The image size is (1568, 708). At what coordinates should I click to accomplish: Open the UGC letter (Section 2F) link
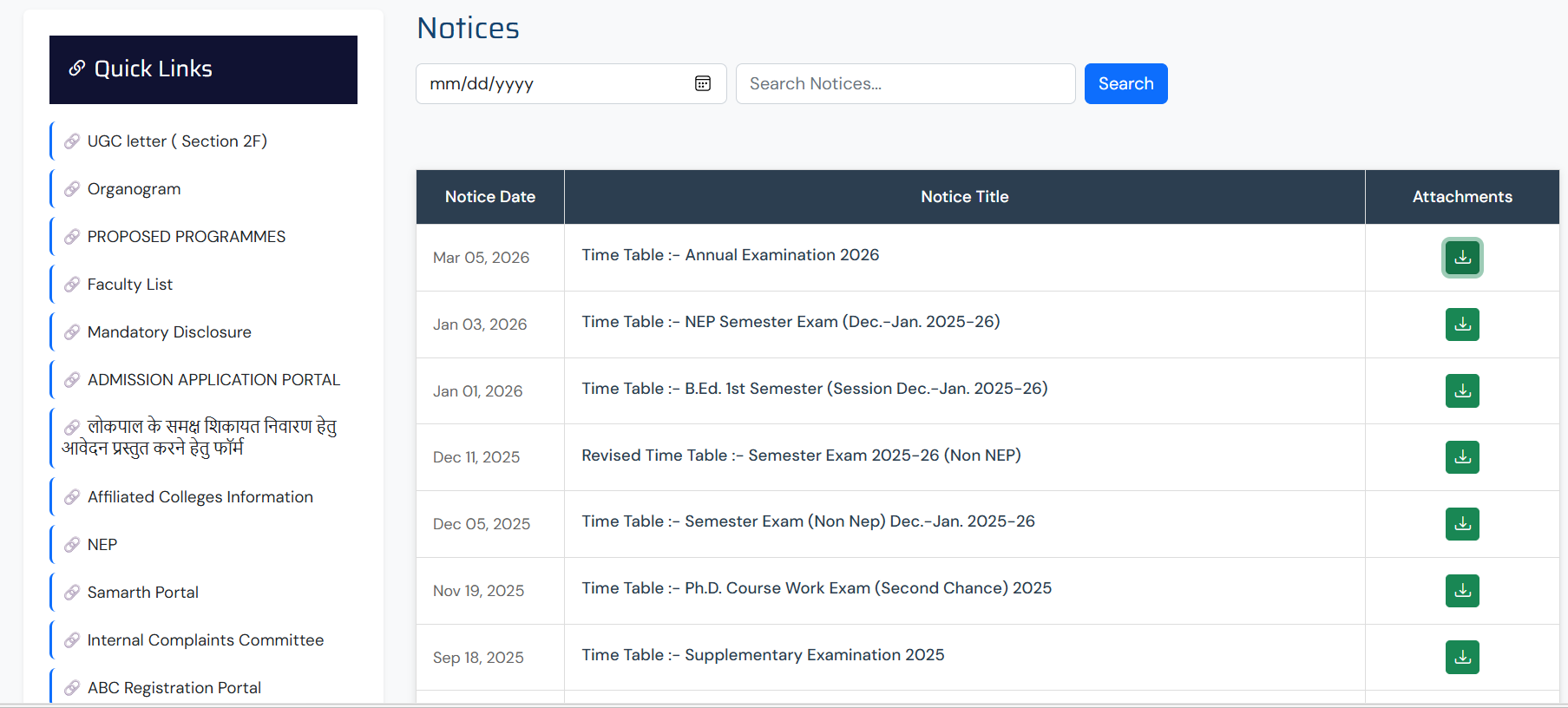(x=177, y=141)
